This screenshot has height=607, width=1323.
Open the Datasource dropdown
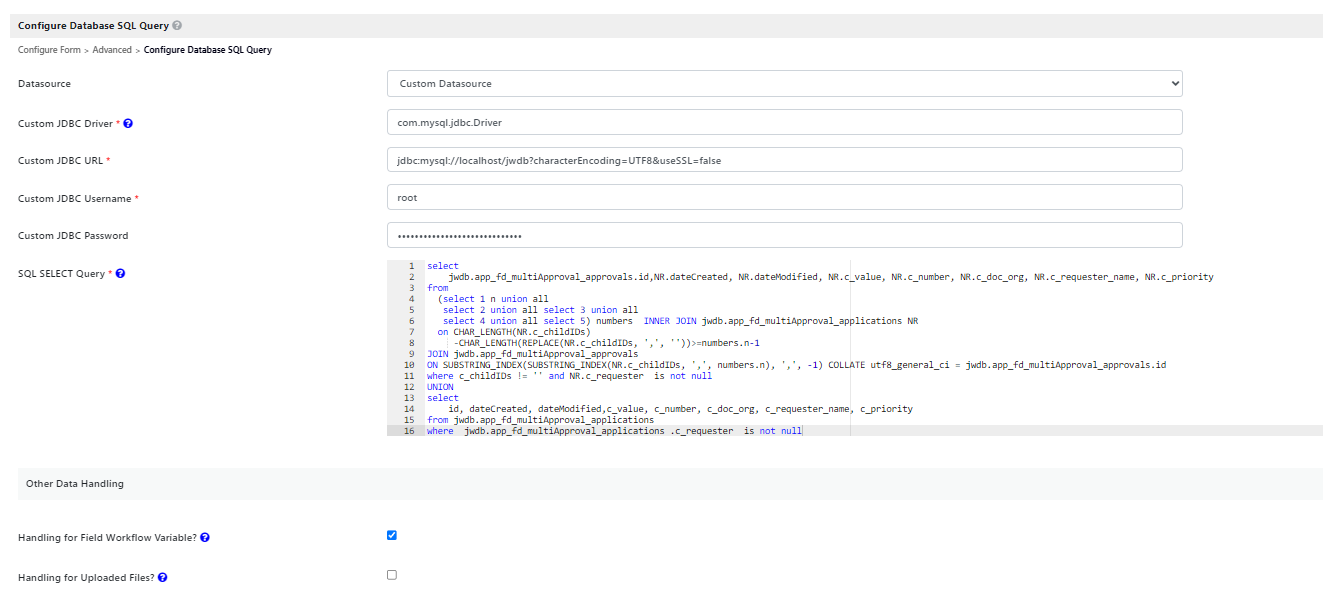tap(784, 84)
